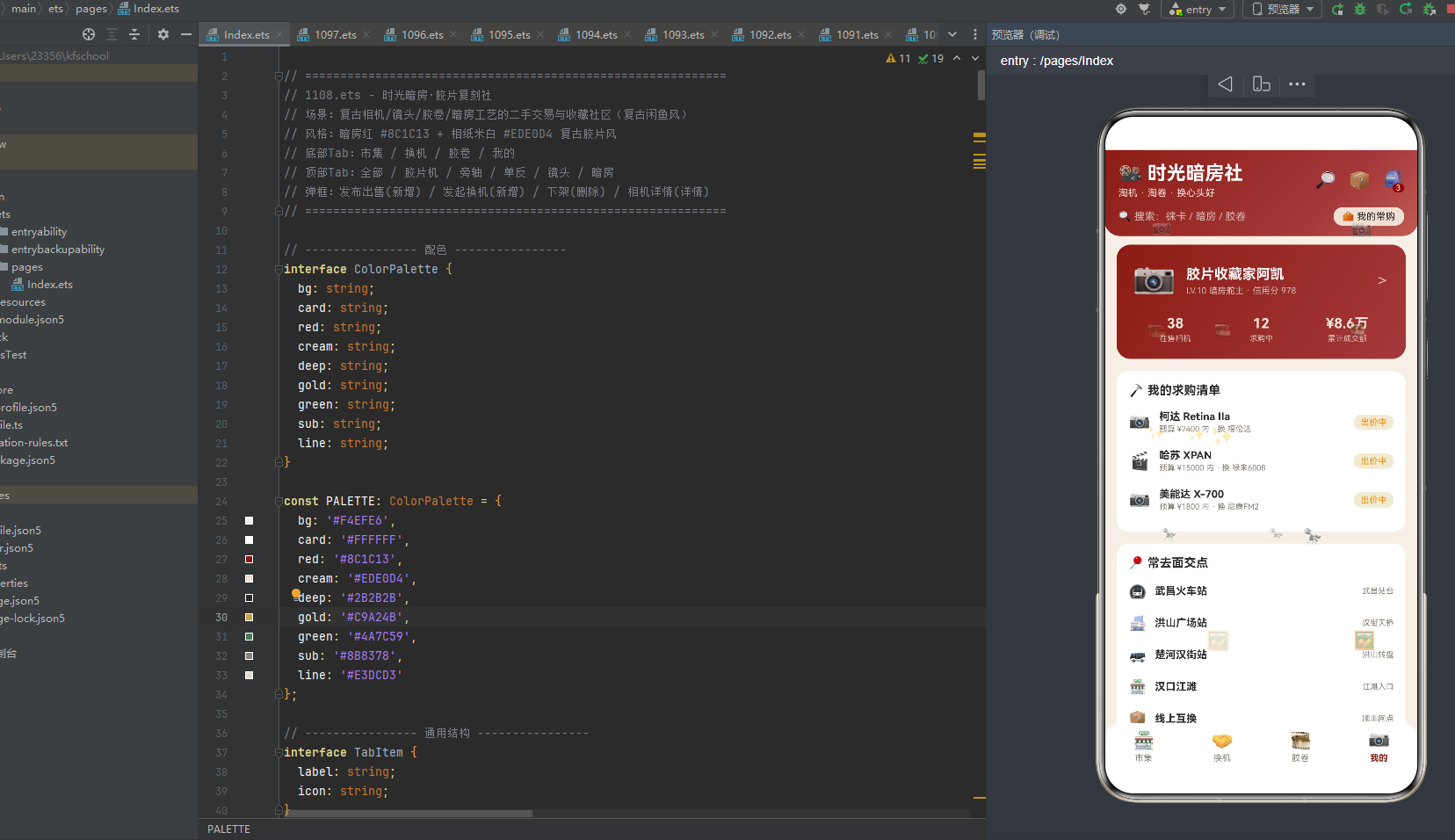Close the 1091.ets tab
The image size is (1455, 840).
click(x=888, y=35)
